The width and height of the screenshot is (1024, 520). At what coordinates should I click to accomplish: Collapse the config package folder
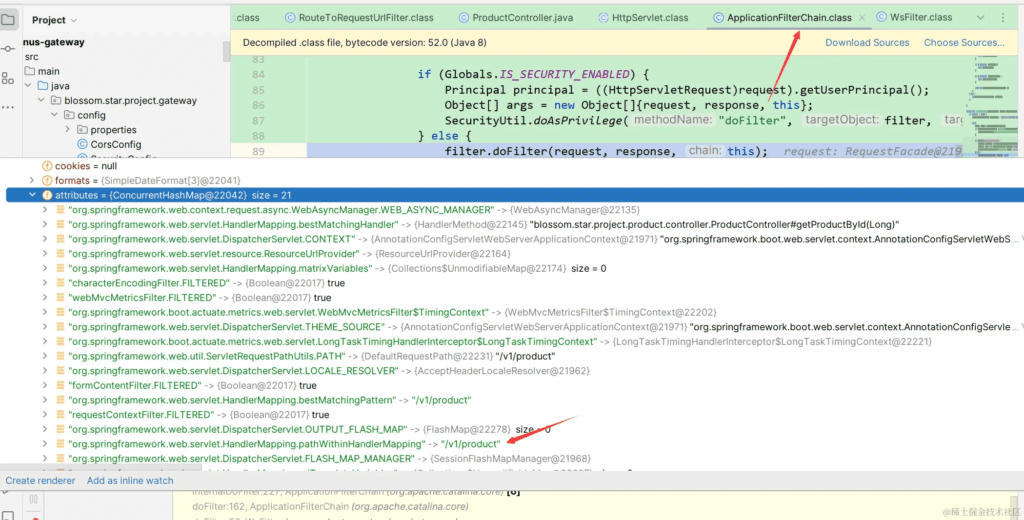tap(55, 115)
